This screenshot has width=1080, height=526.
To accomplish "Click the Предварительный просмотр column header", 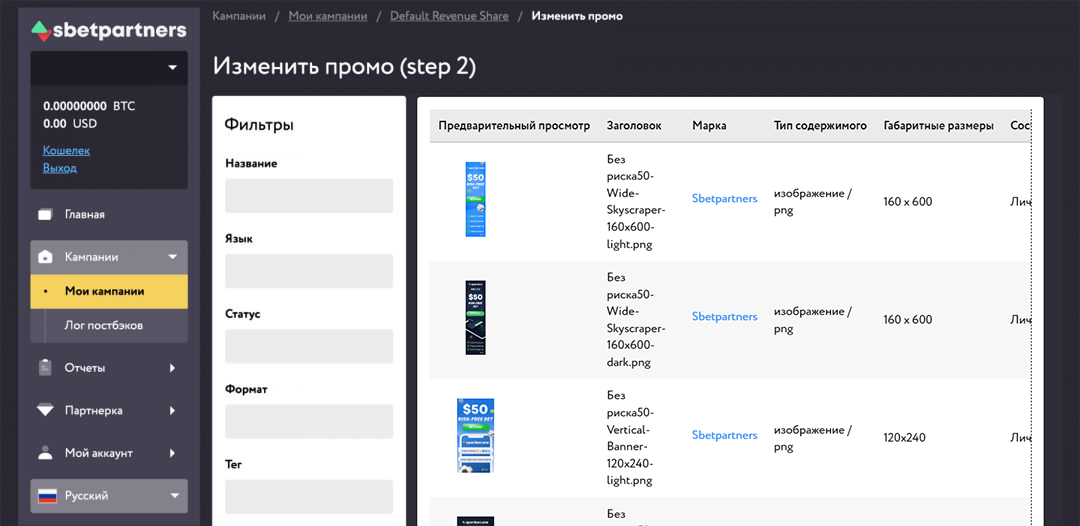I will (515, 126).
